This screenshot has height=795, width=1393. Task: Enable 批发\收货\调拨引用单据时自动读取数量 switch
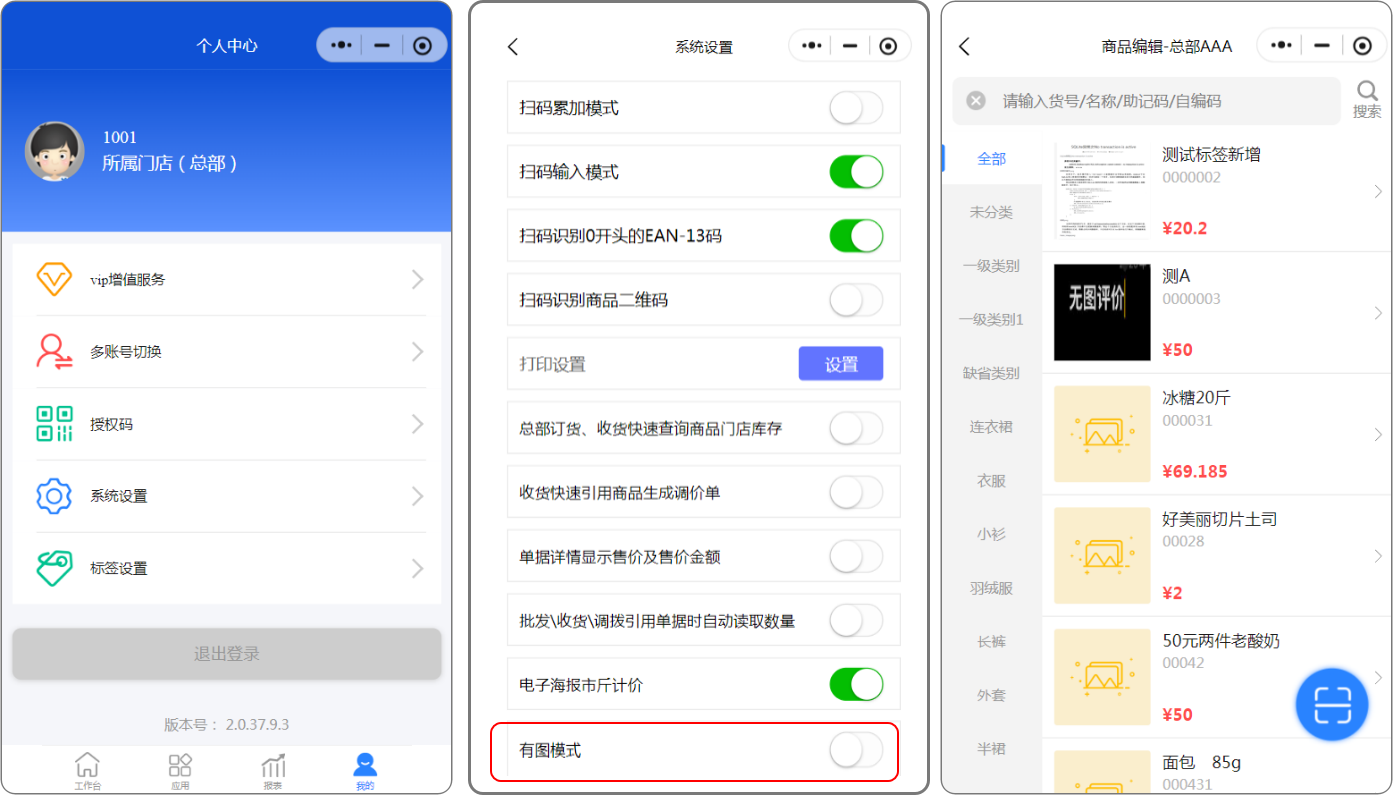[x=856, y=621]
